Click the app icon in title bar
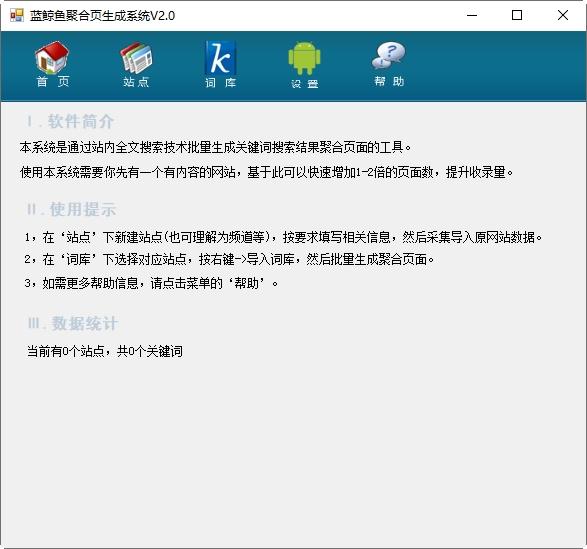This screenshot has width=587, height=549. pos(16,15)
